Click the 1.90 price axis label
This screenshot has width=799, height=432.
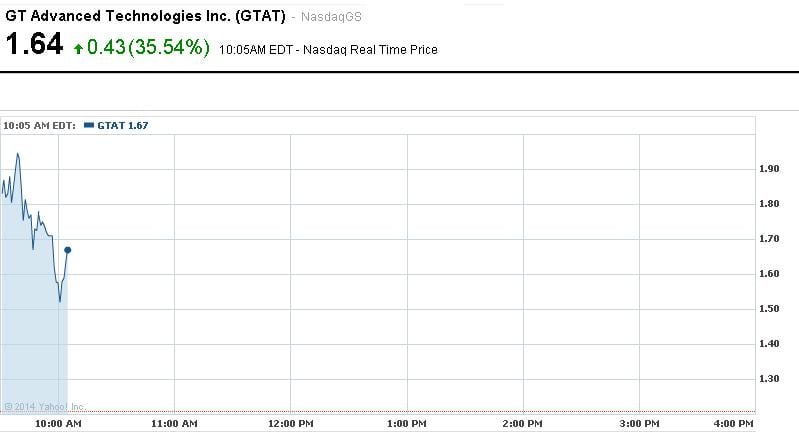769,169
